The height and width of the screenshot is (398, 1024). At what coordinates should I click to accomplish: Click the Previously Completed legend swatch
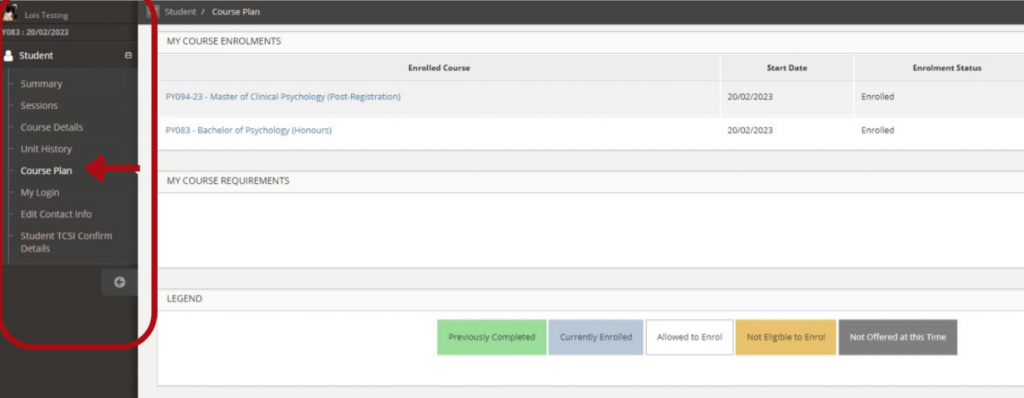coord(492,337)
